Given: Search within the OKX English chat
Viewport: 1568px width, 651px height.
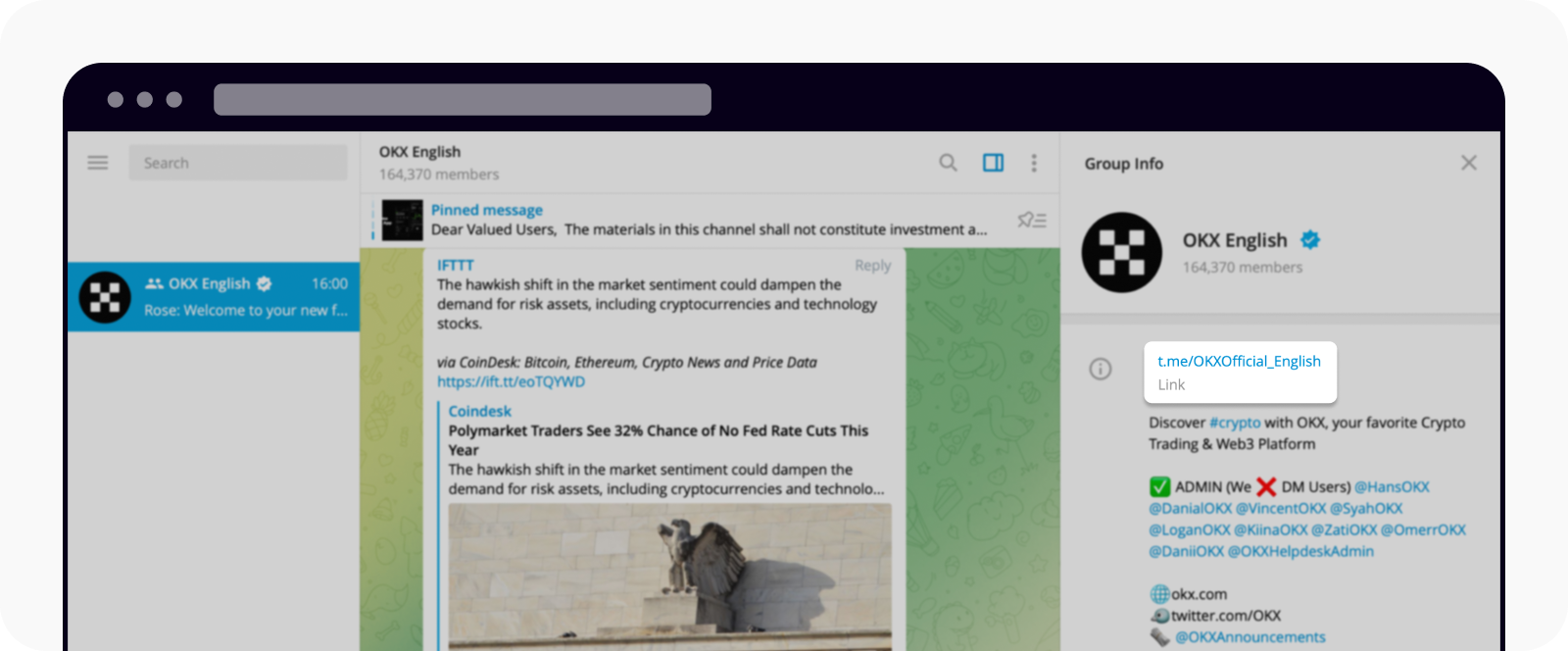Looking at the screenshot, I should click(x=948, y=163).
